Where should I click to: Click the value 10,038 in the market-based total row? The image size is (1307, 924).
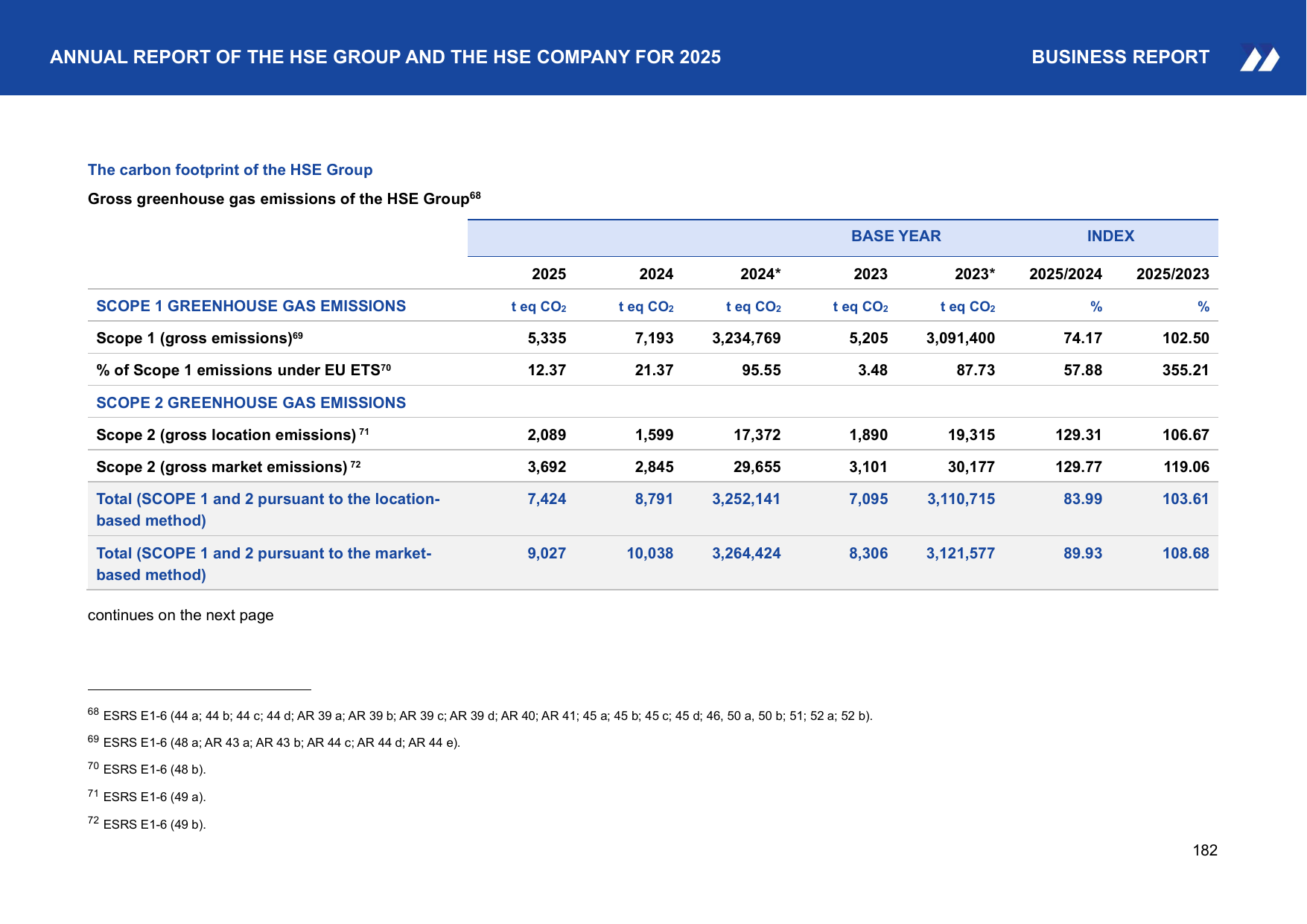(649, 553)
